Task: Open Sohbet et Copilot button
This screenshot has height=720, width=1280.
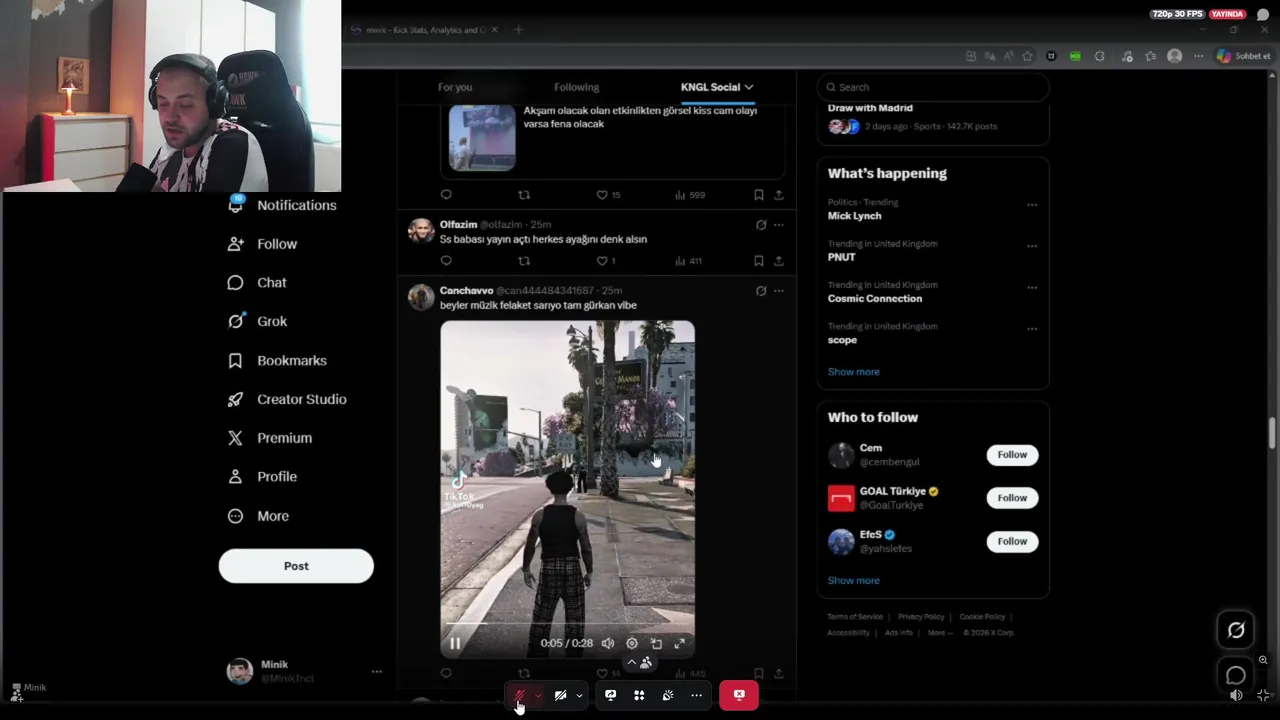Action: (x=1243, y=56)
